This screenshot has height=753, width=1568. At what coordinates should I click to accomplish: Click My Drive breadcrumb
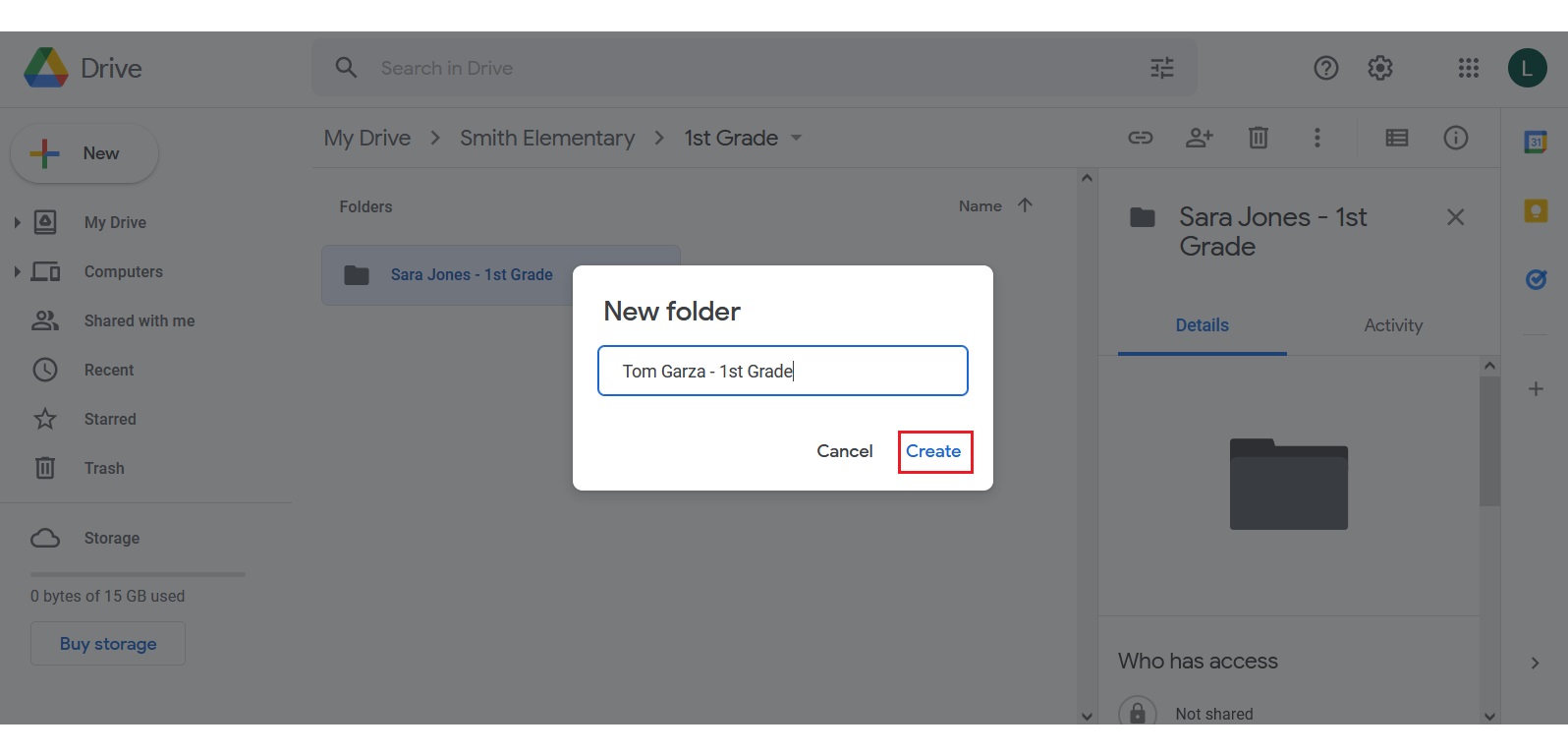367,138
